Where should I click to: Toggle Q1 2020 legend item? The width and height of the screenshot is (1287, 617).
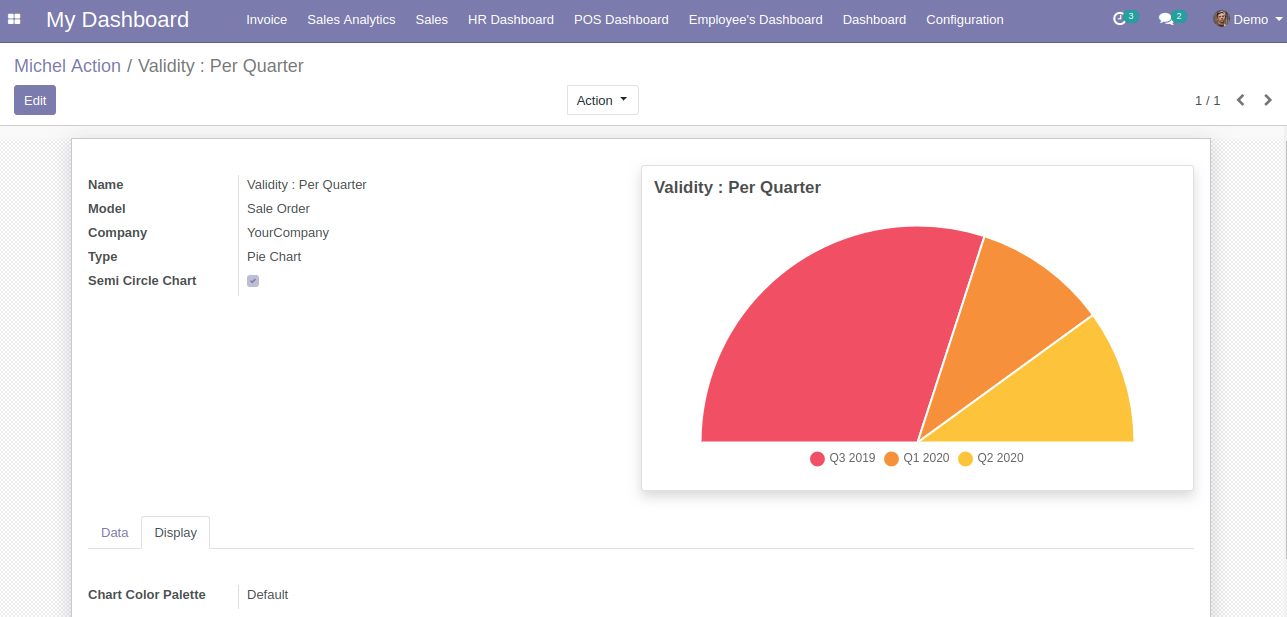(917, 458)
